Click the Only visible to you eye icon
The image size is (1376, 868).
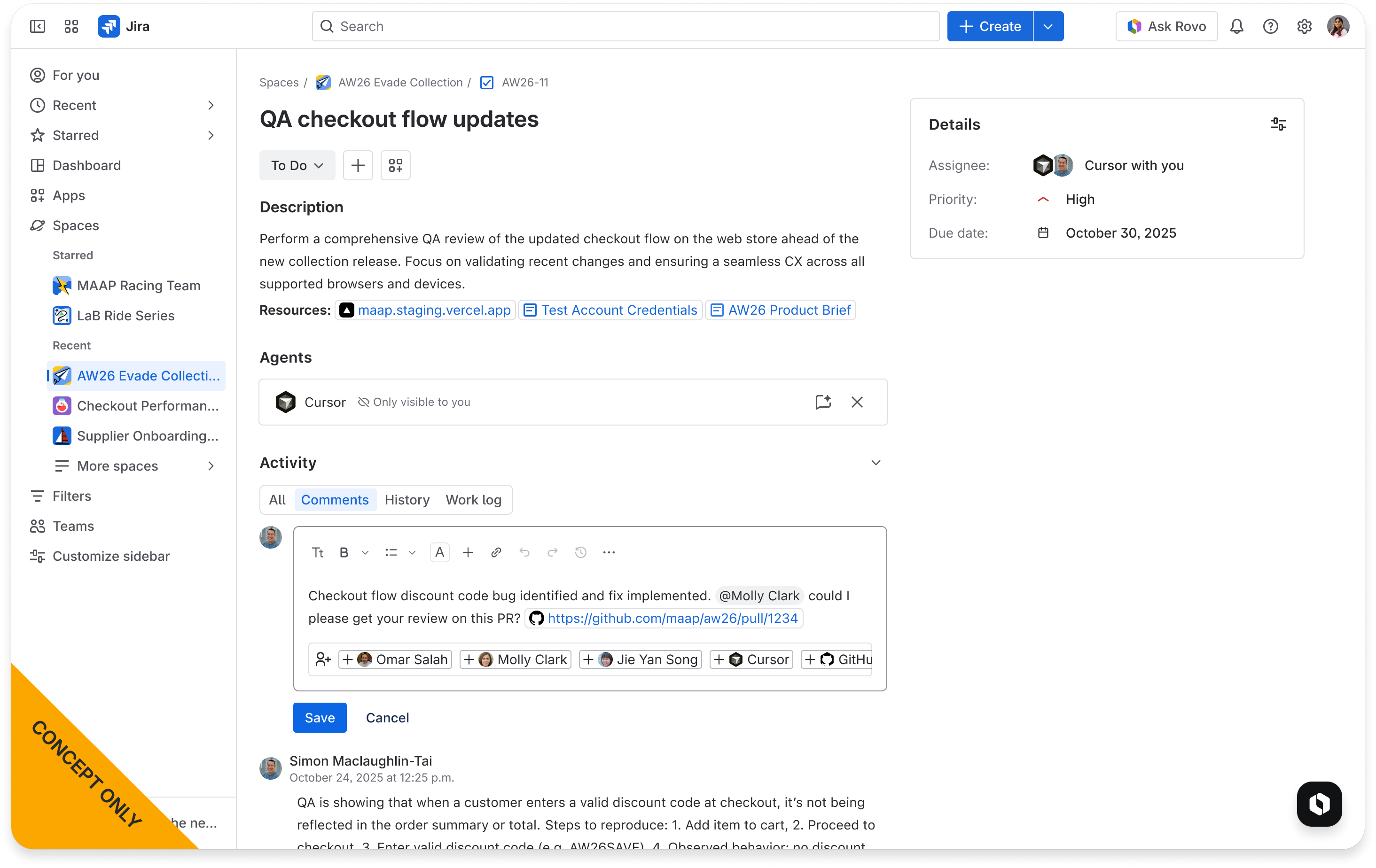(x=363, y=402)
